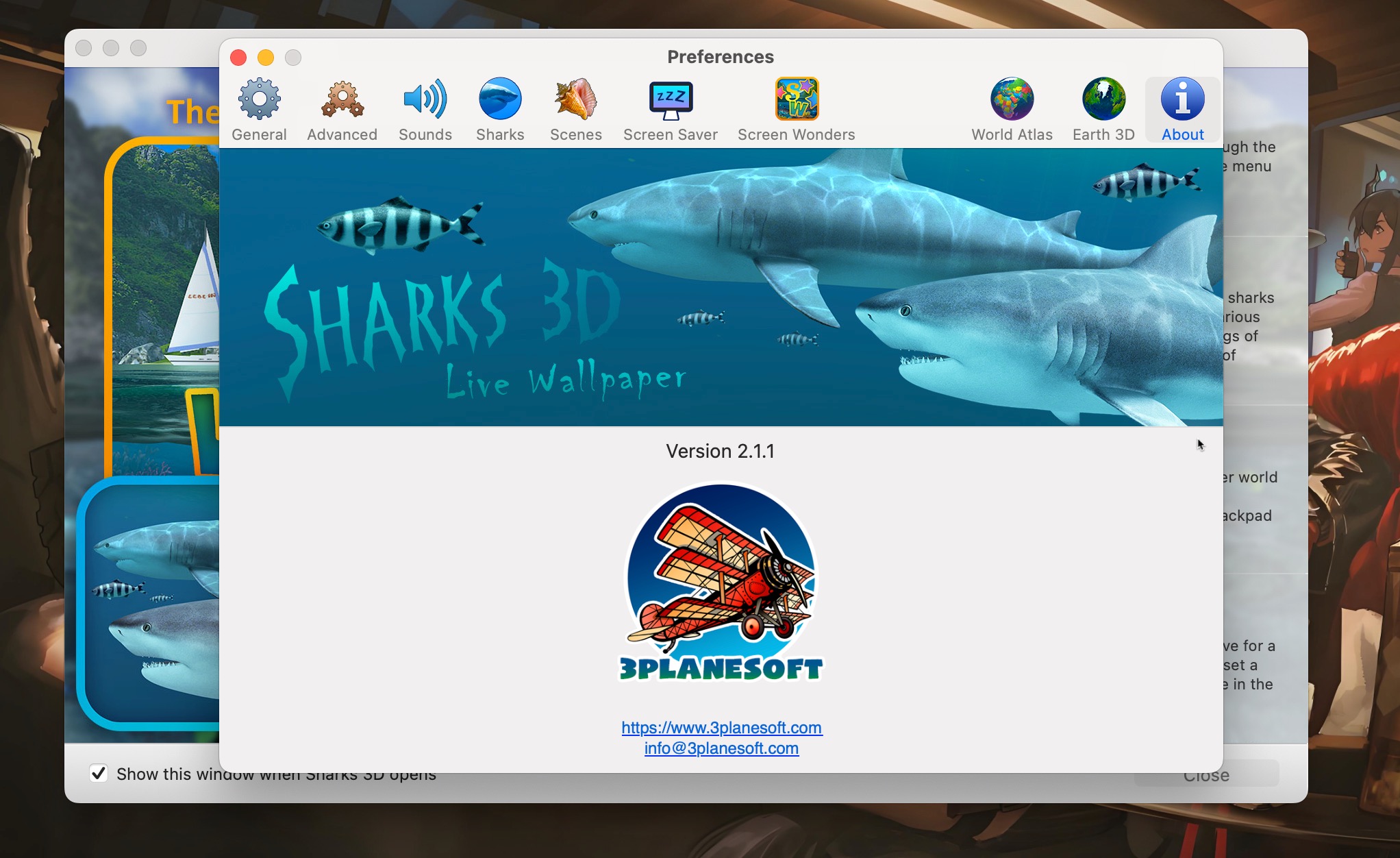Click the Preferences window title
Image resolution: width=1400 pixels, height=858 pixels.
[x=721, y=57]
